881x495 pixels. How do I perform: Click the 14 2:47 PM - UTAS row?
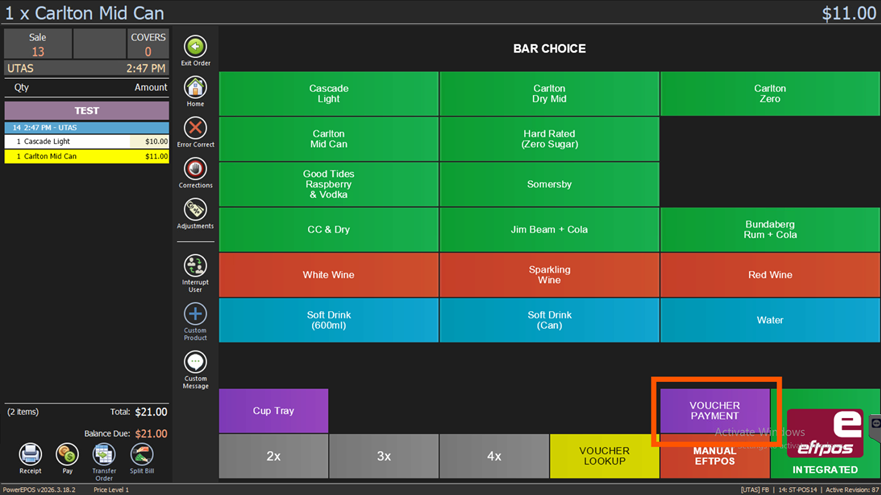(x=87, y=128)
